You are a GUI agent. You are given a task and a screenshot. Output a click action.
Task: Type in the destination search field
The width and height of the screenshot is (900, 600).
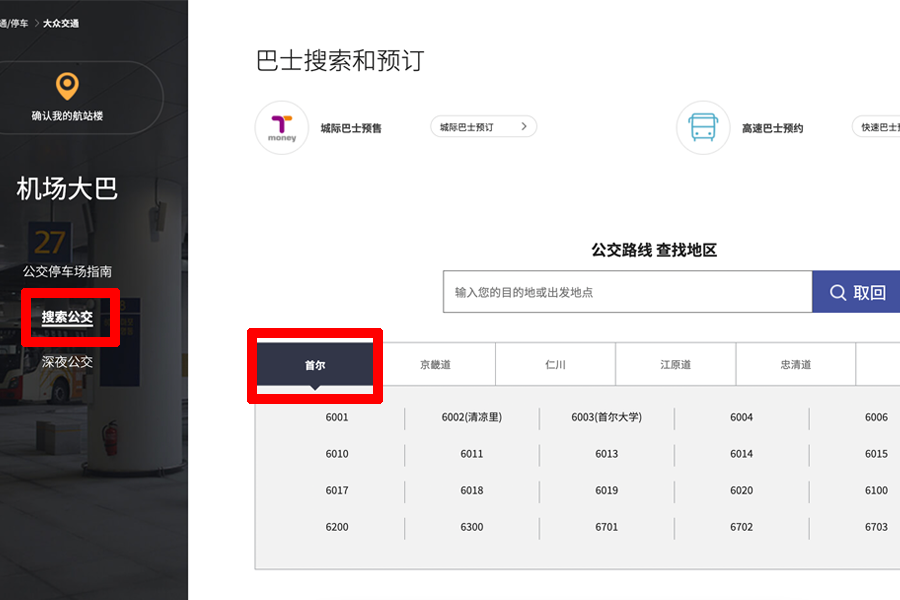pyautogui.click(x=627, y=292)
